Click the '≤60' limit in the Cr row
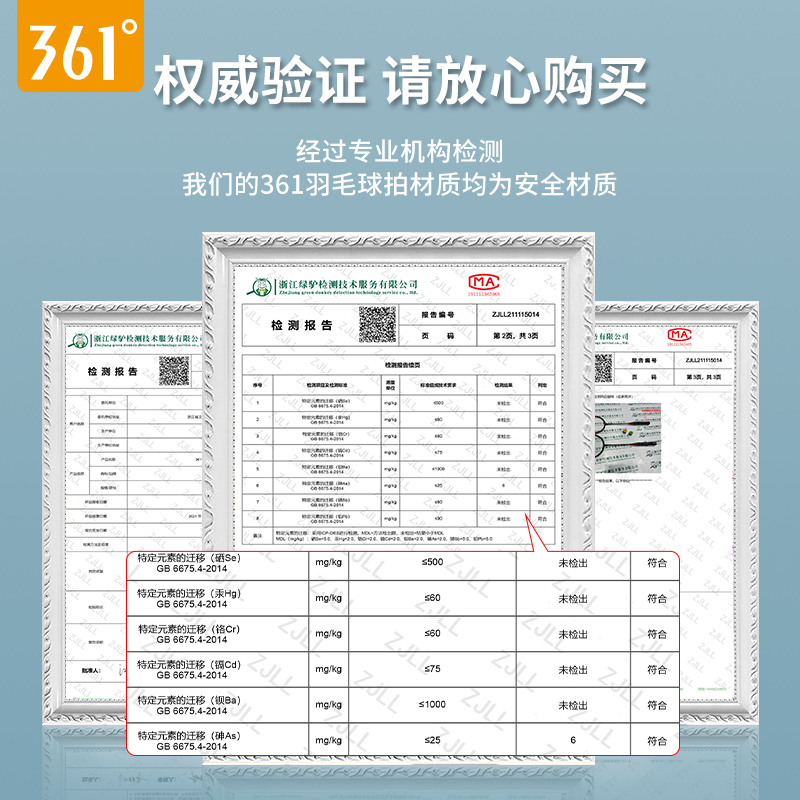The width and height of the screenshot is (800, 800). coord(432,633)
